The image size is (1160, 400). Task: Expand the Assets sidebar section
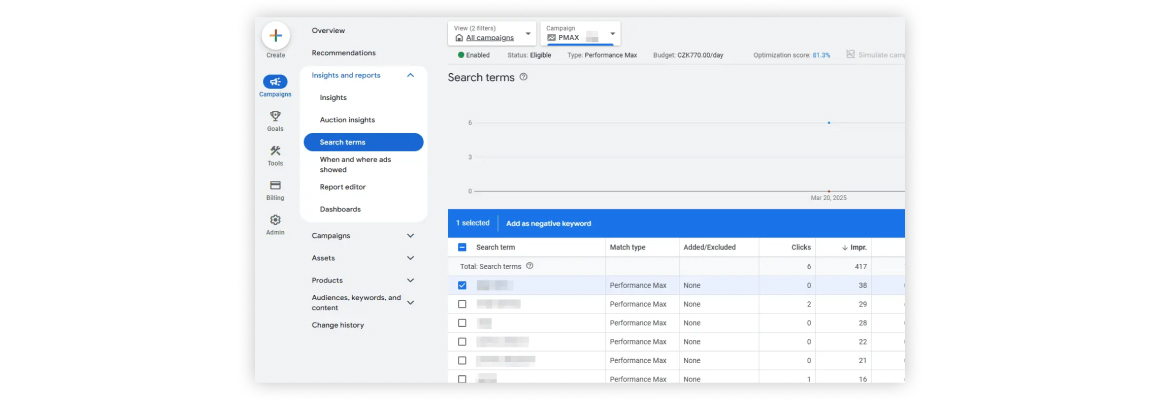pos(411,258)
